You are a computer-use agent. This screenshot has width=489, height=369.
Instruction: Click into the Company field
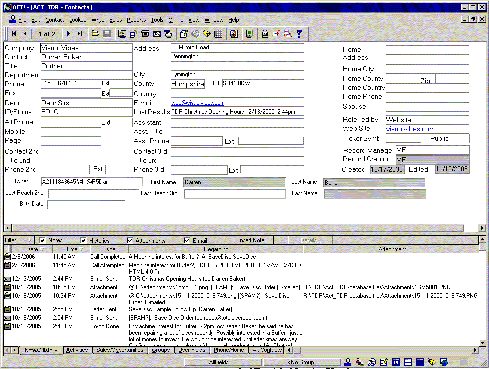(86, 48)
